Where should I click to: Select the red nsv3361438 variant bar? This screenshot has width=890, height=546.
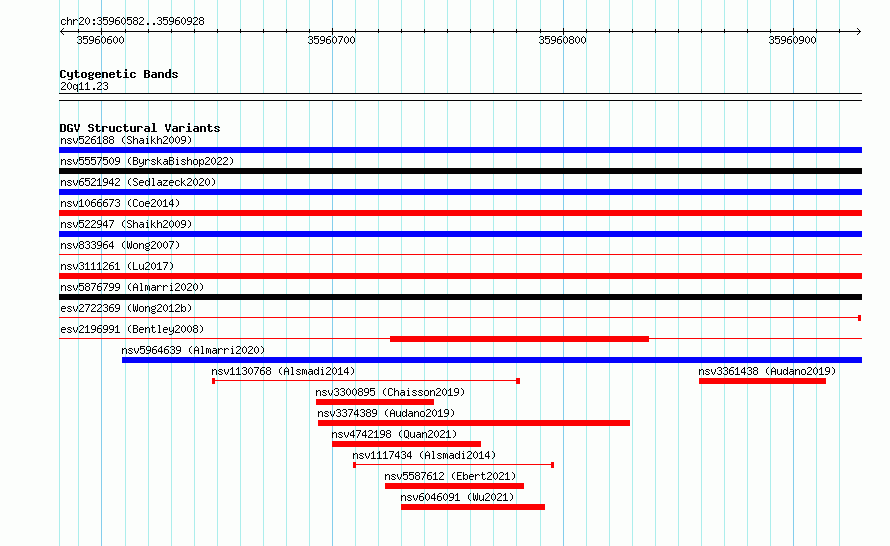point(762,381)
